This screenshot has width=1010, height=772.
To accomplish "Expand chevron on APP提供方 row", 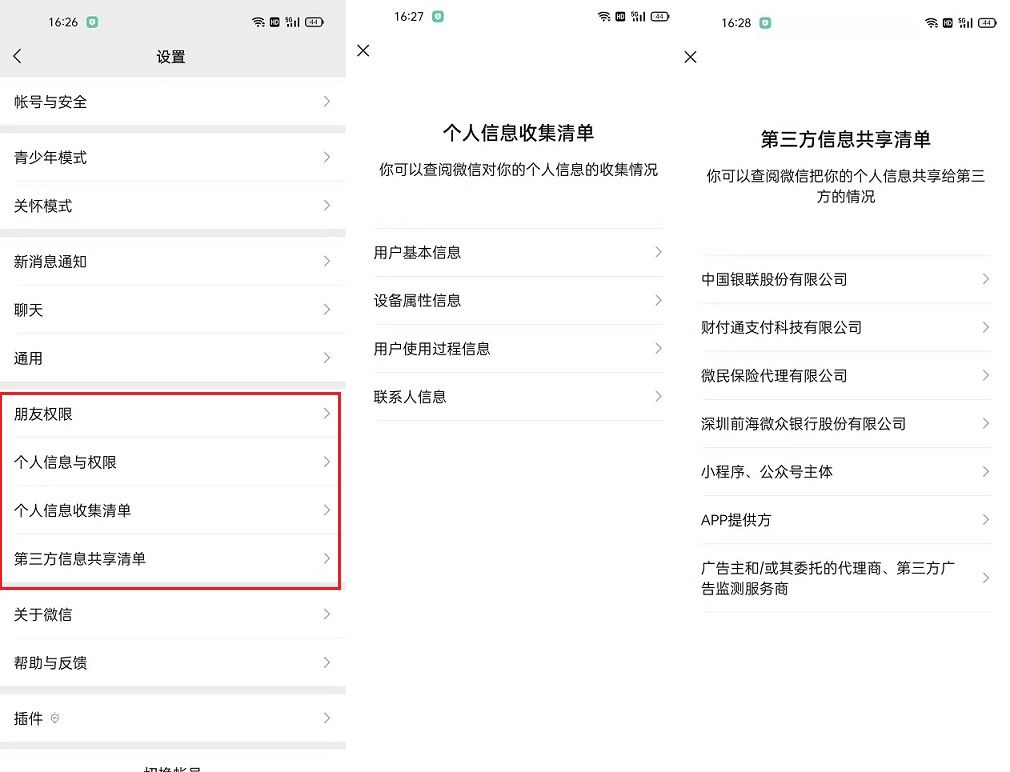I will tap(986, 520).
